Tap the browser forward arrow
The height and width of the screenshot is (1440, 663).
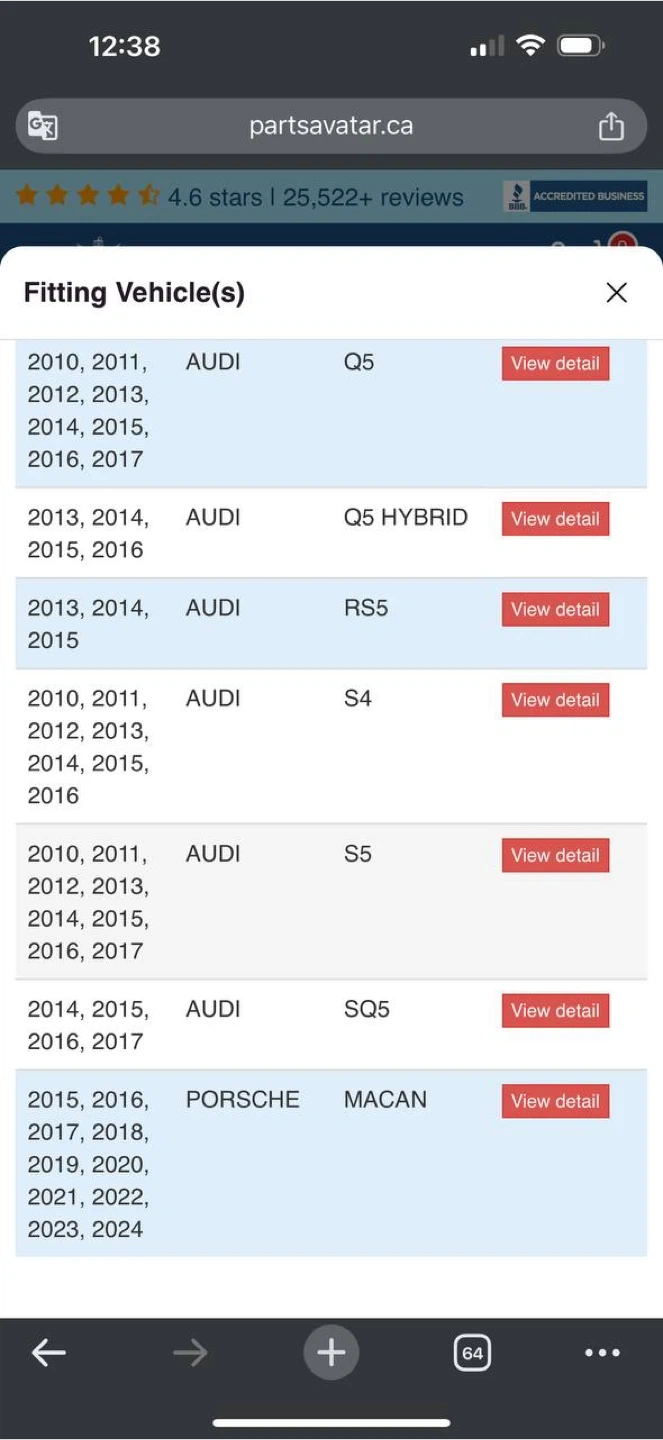tap(189, 1353)
